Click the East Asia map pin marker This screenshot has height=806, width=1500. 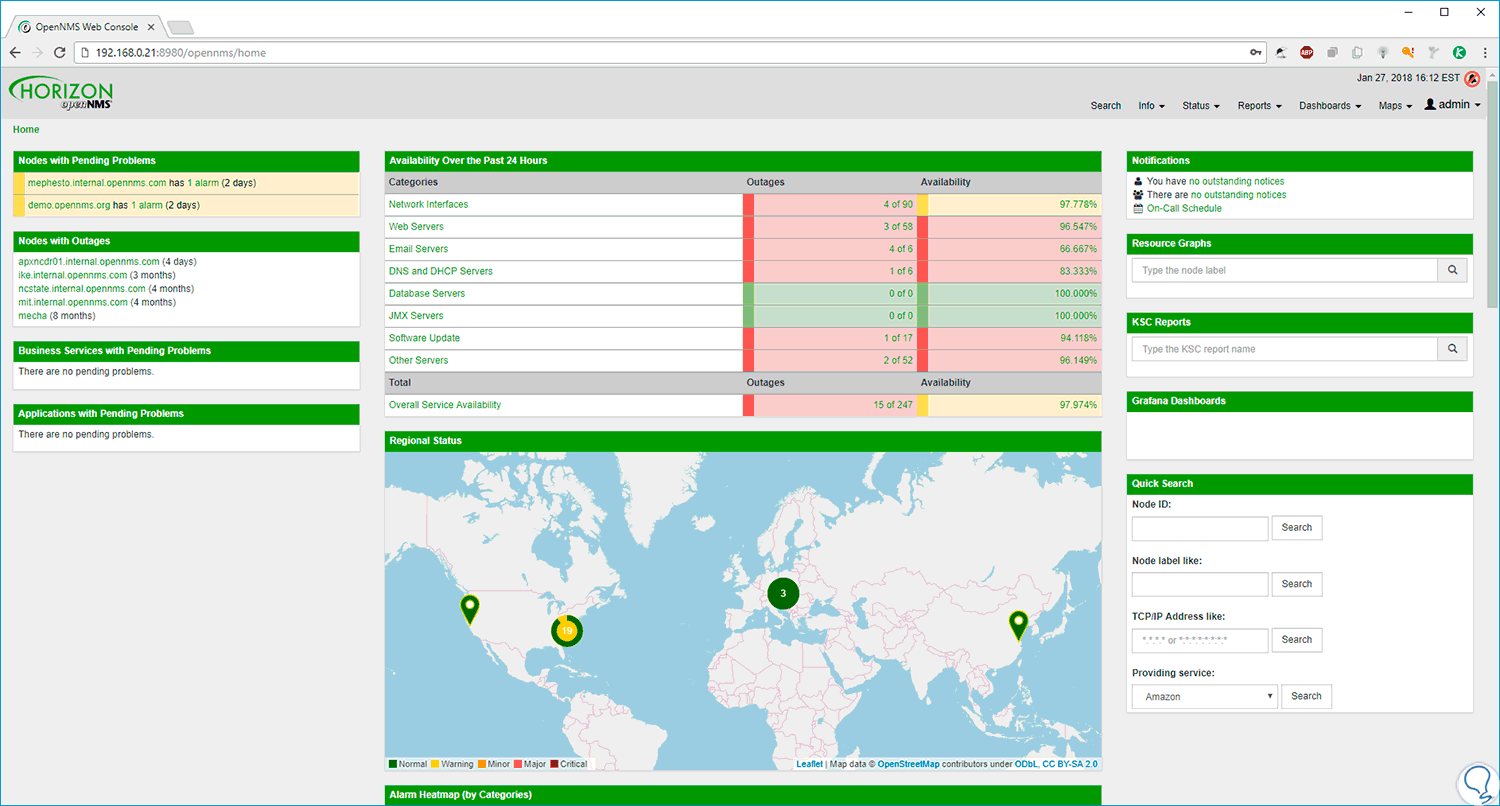click(x=1019, y=625)
